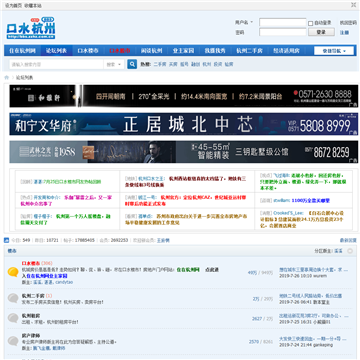Viewport: 360px width, 360px height.
Task: Click the gray bubble icon beside 房产律师
Action: click(x=13, y=341)
